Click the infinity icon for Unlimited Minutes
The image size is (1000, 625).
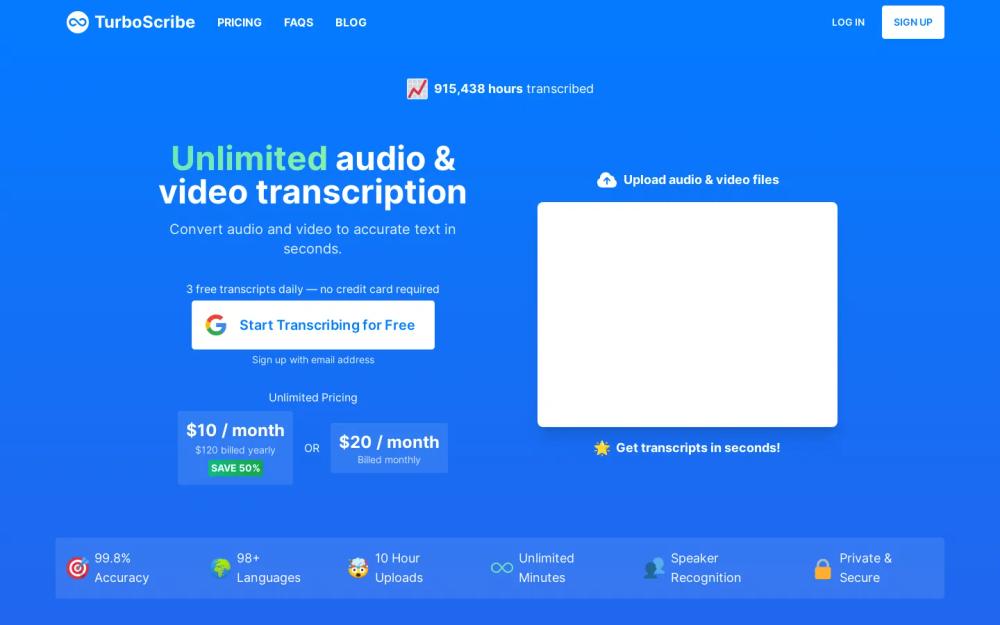point(502,568)
